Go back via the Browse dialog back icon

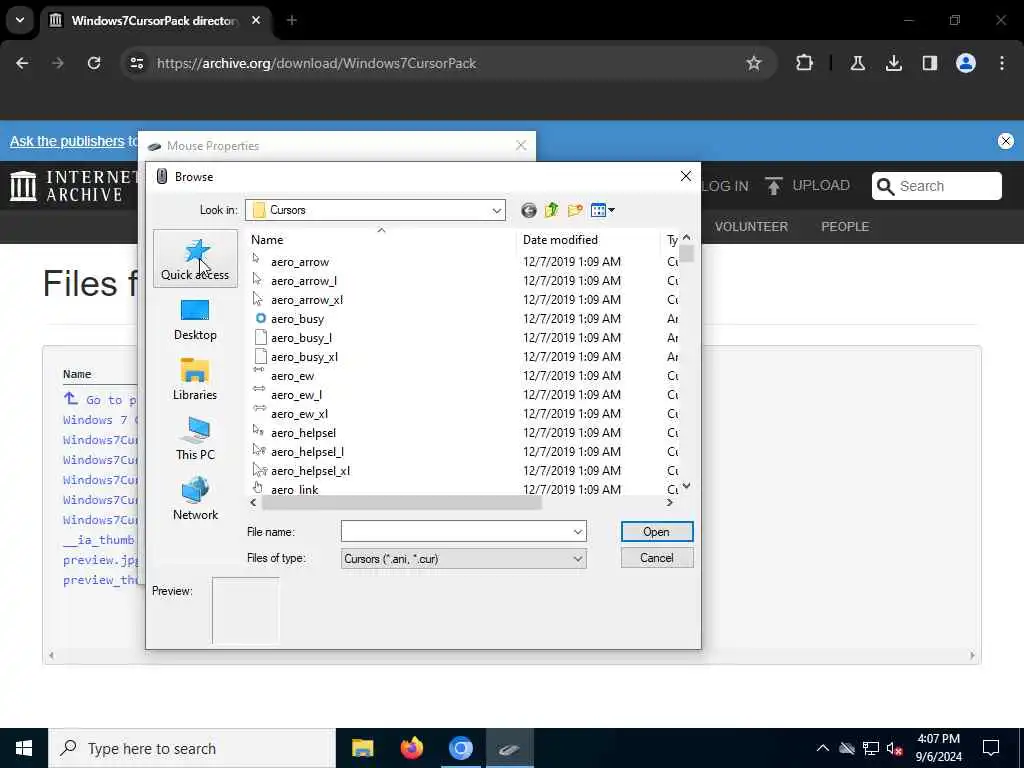coord(528,210)
